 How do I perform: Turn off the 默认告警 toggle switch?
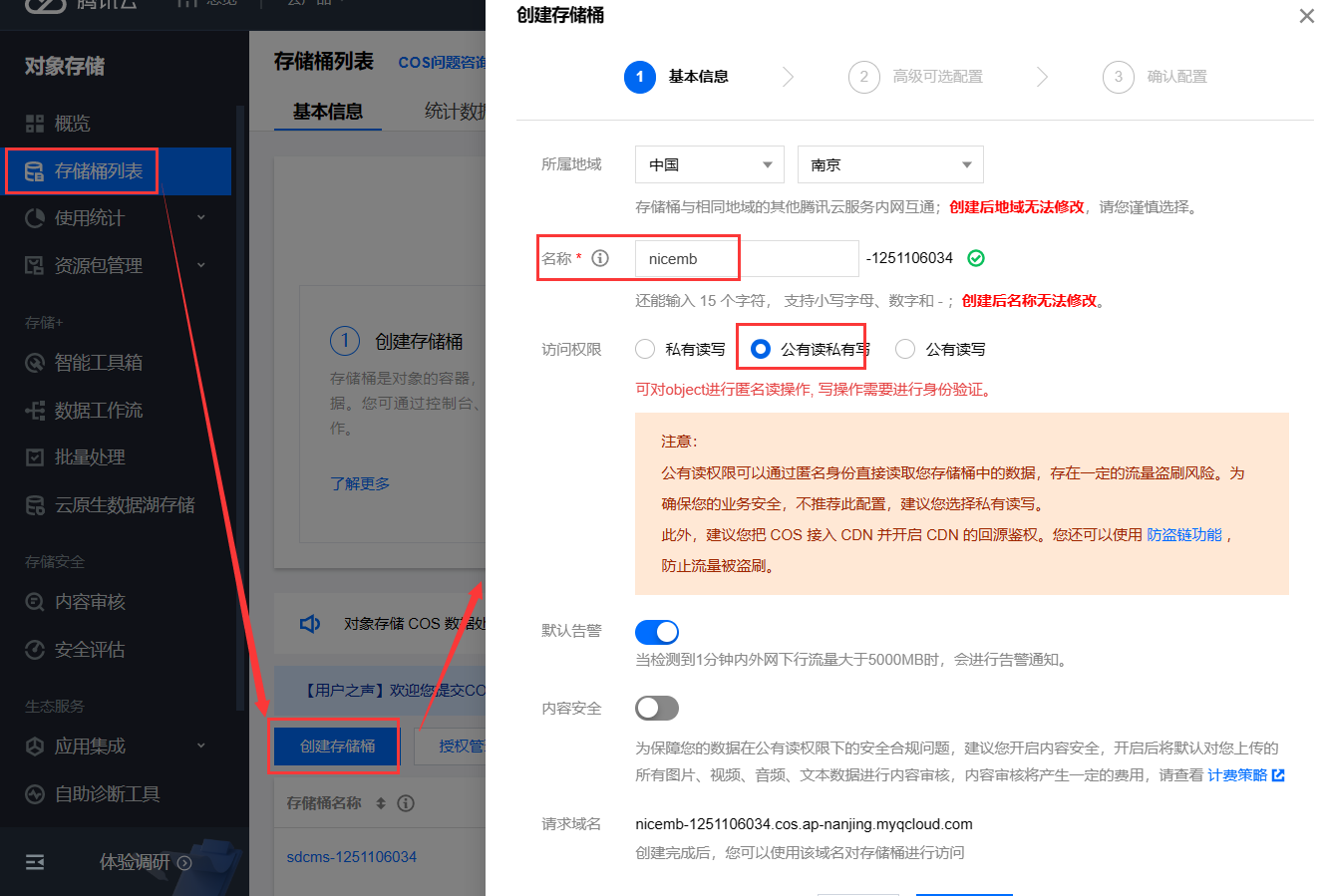point(657,632)
